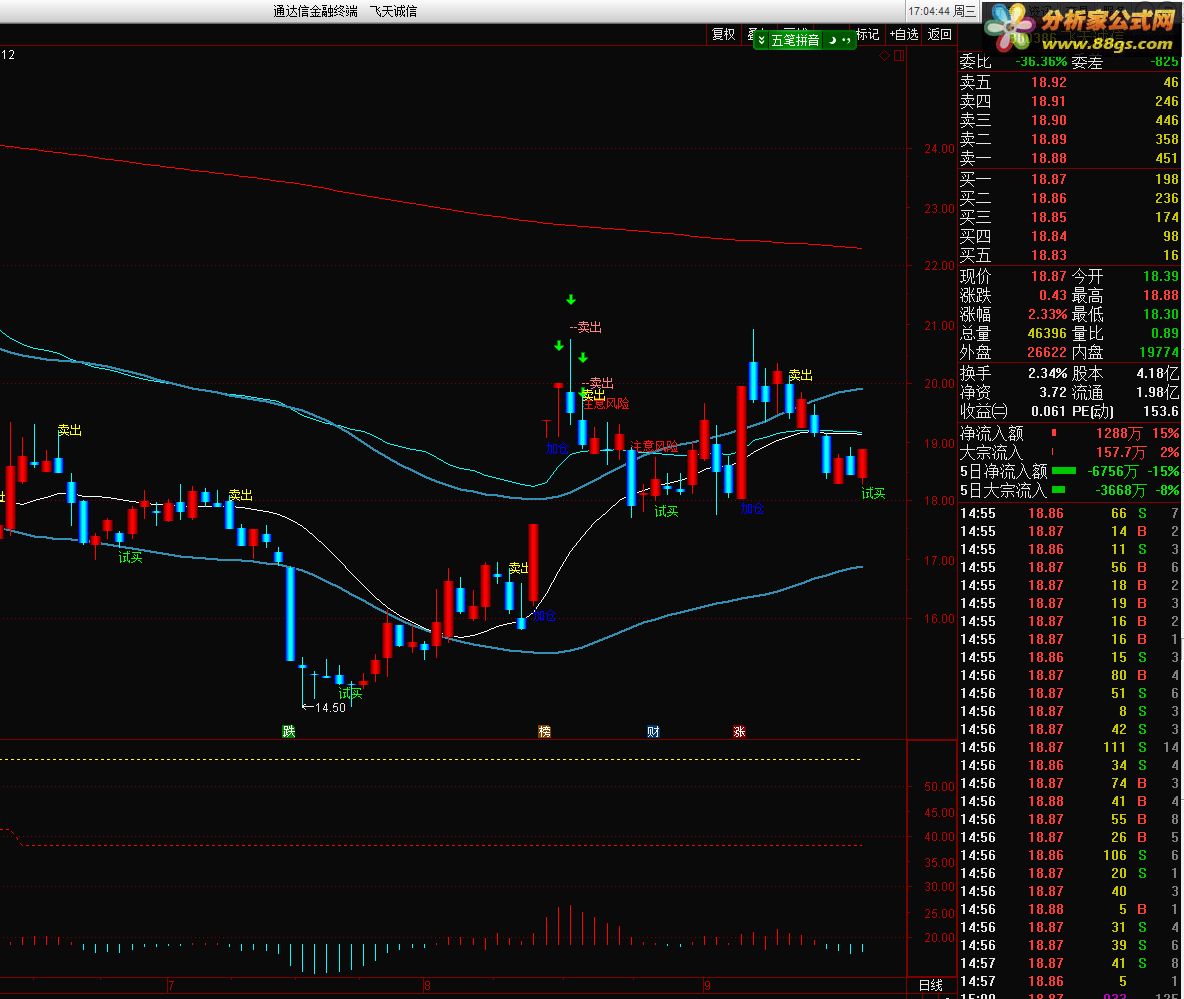Click the 注意风险 warning label near 20.00
The height and width of the screenshot is (999, 1184).
coord(606,403)
